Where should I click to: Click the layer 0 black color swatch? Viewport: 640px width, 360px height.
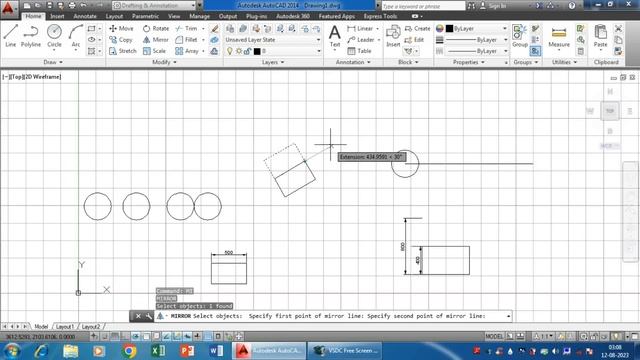tap(257, 51)
